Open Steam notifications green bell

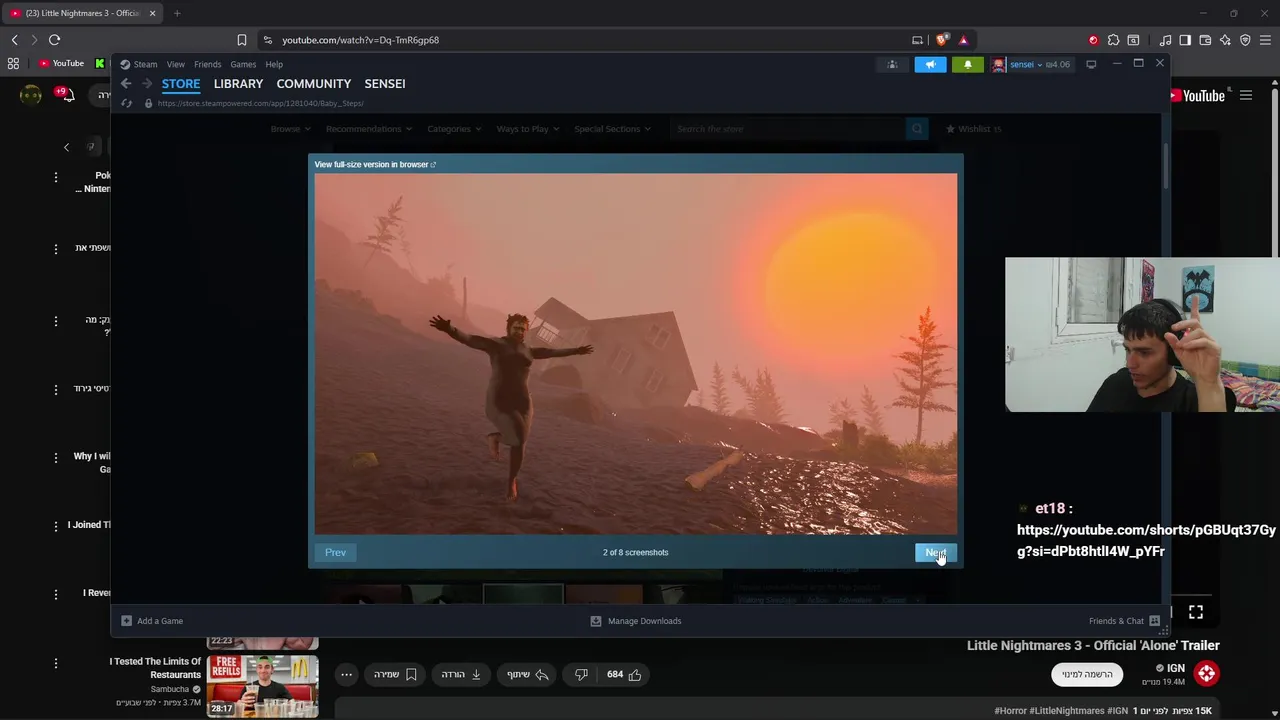tap(967, 64)
